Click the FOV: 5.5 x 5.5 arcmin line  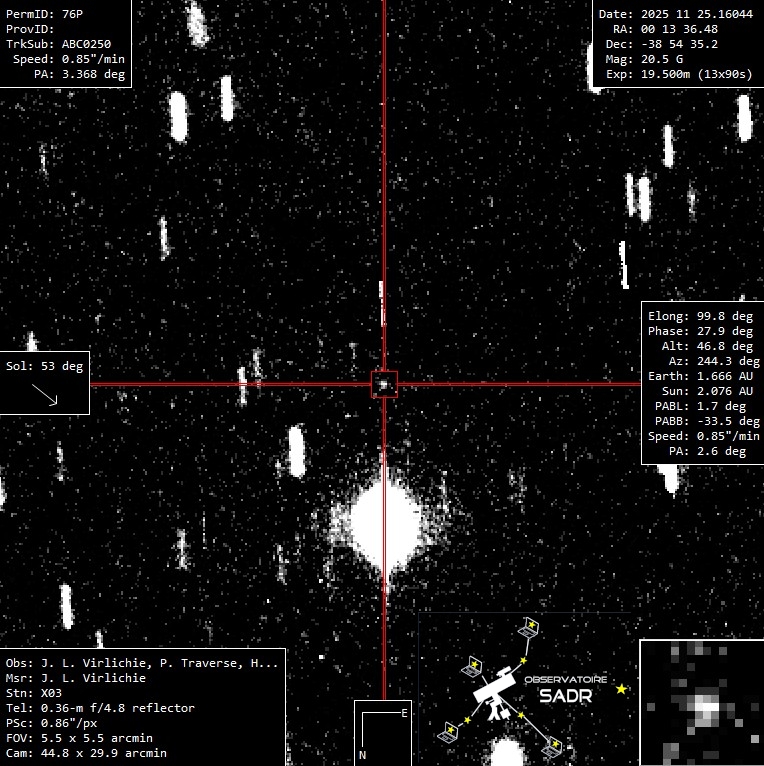(79, 738)
